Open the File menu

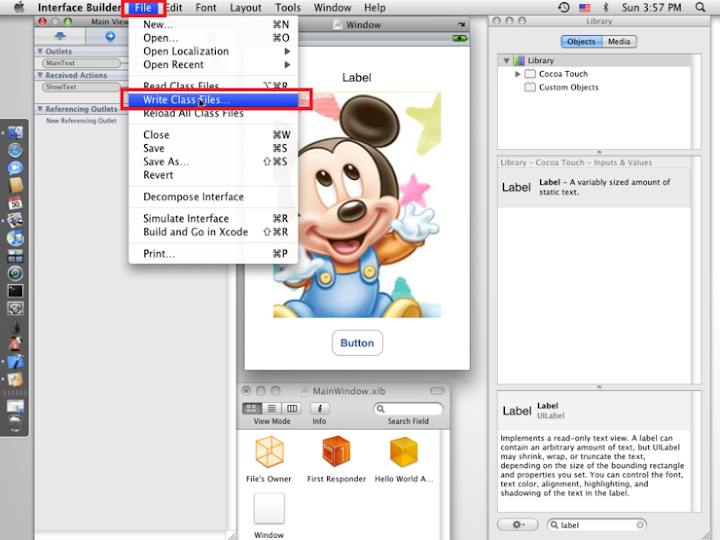[143, 7]
